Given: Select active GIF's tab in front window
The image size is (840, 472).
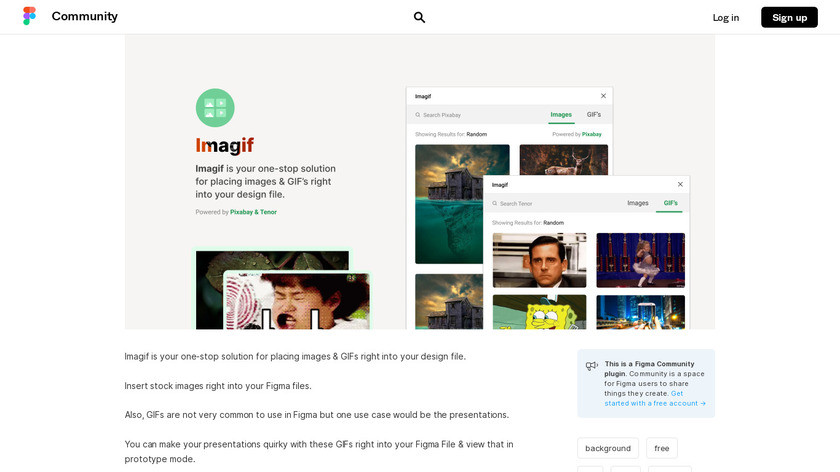Looking at the screenshot, I should click(x=670, y=203).
